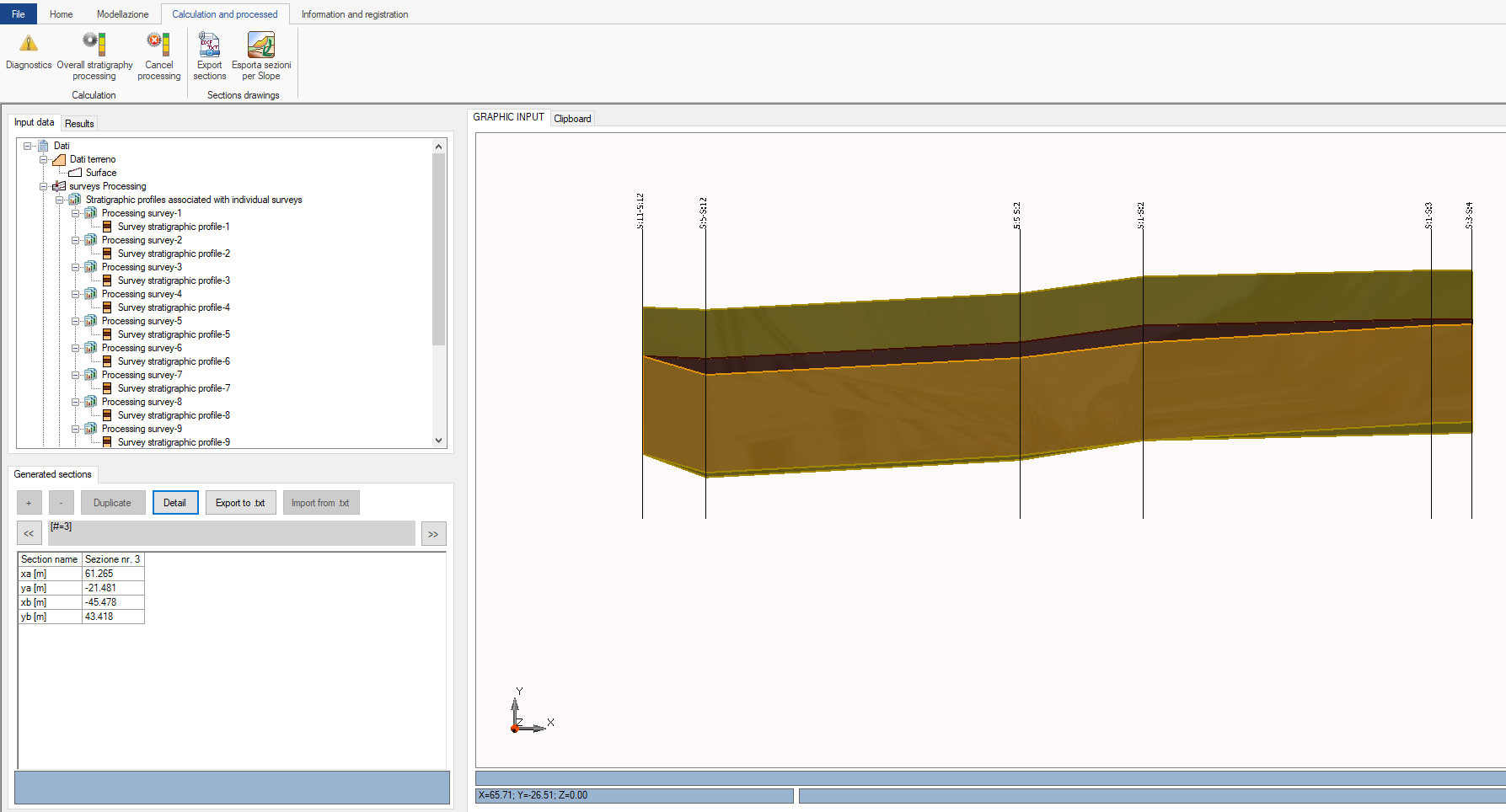Switch to the Home tab
This screenshot has width=1506, height=812.
[61, 14]
